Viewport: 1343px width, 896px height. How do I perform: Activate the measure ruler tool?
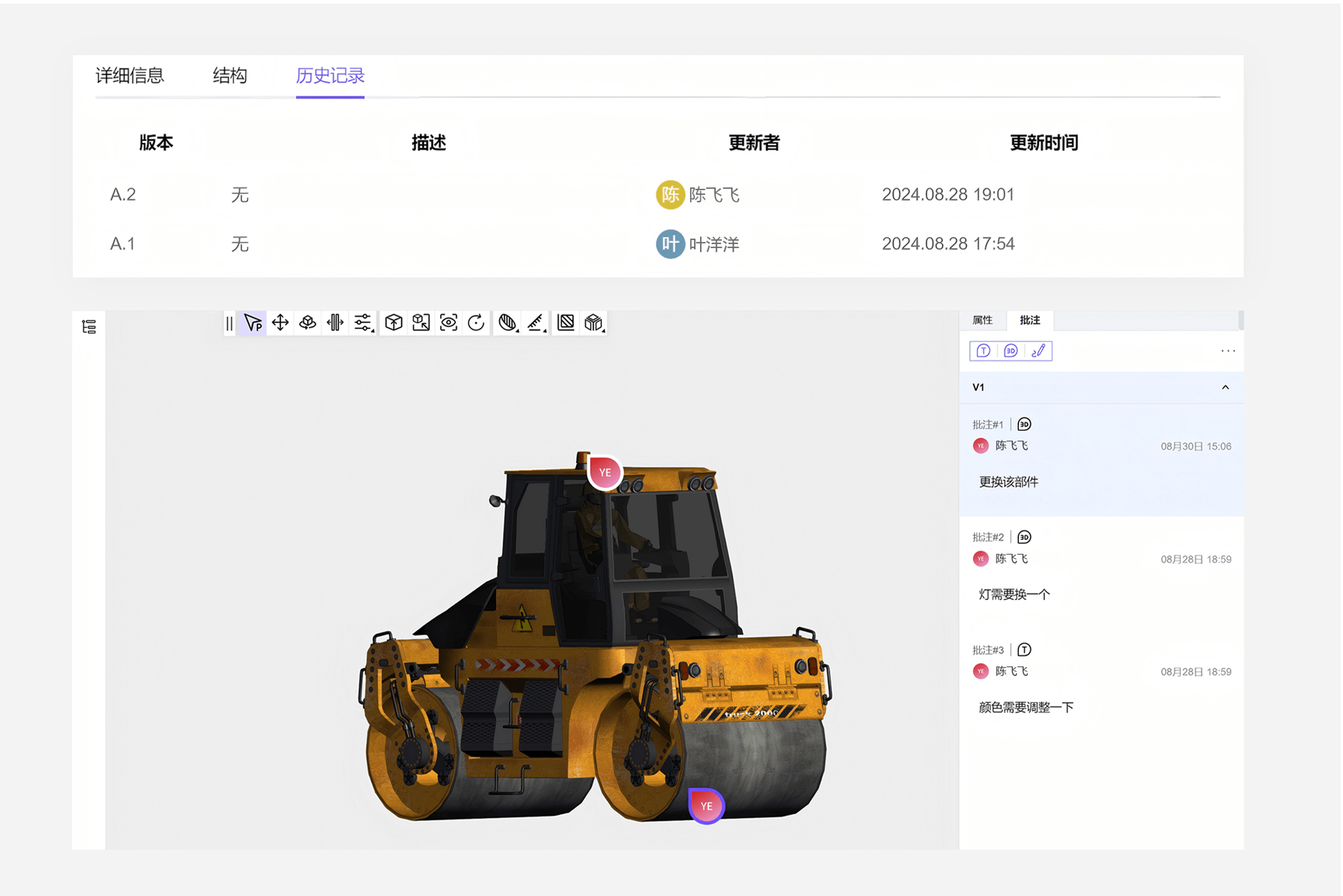(536, 323)
